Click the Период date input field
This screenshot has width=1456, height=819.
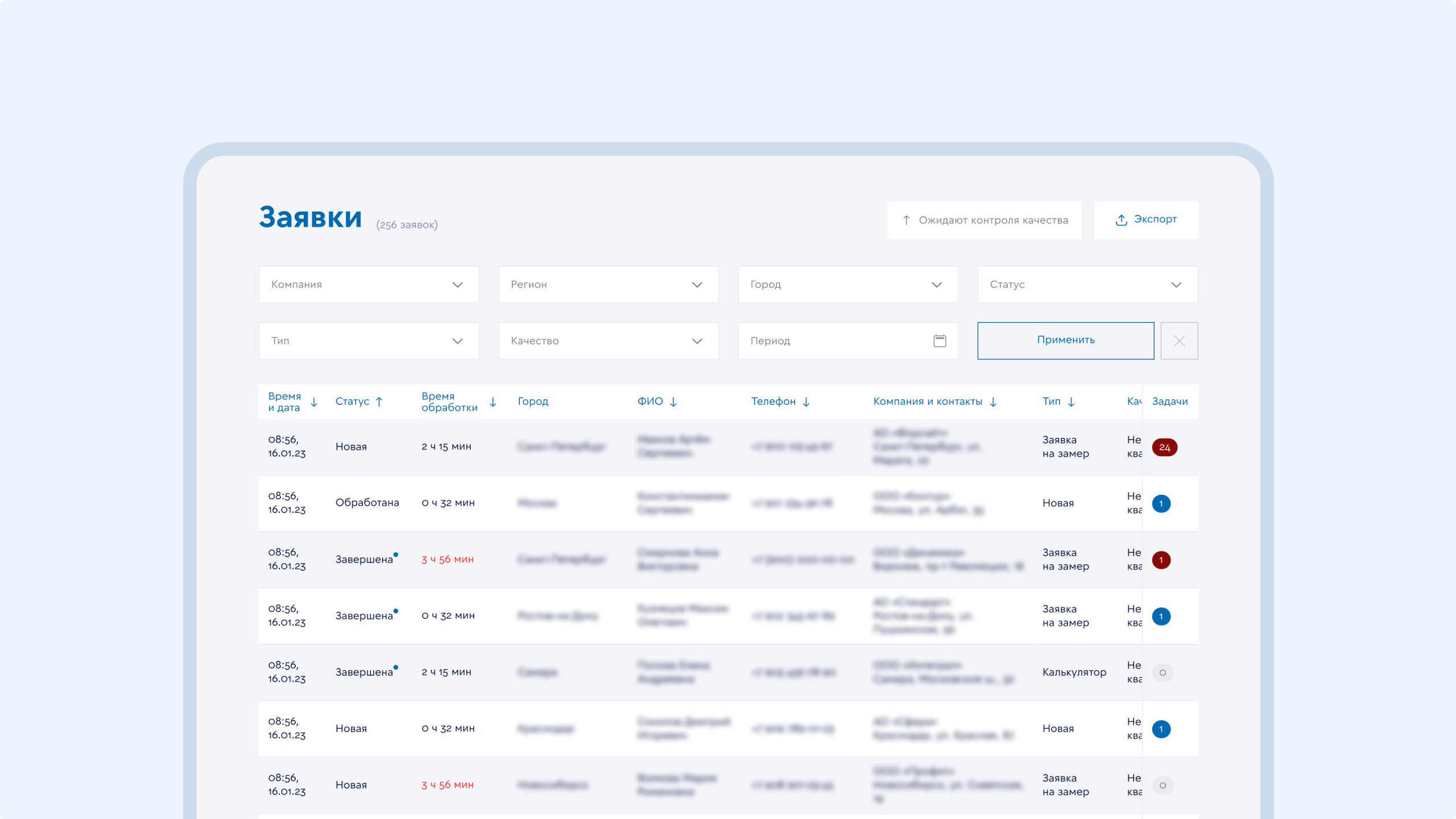[848, 341]
